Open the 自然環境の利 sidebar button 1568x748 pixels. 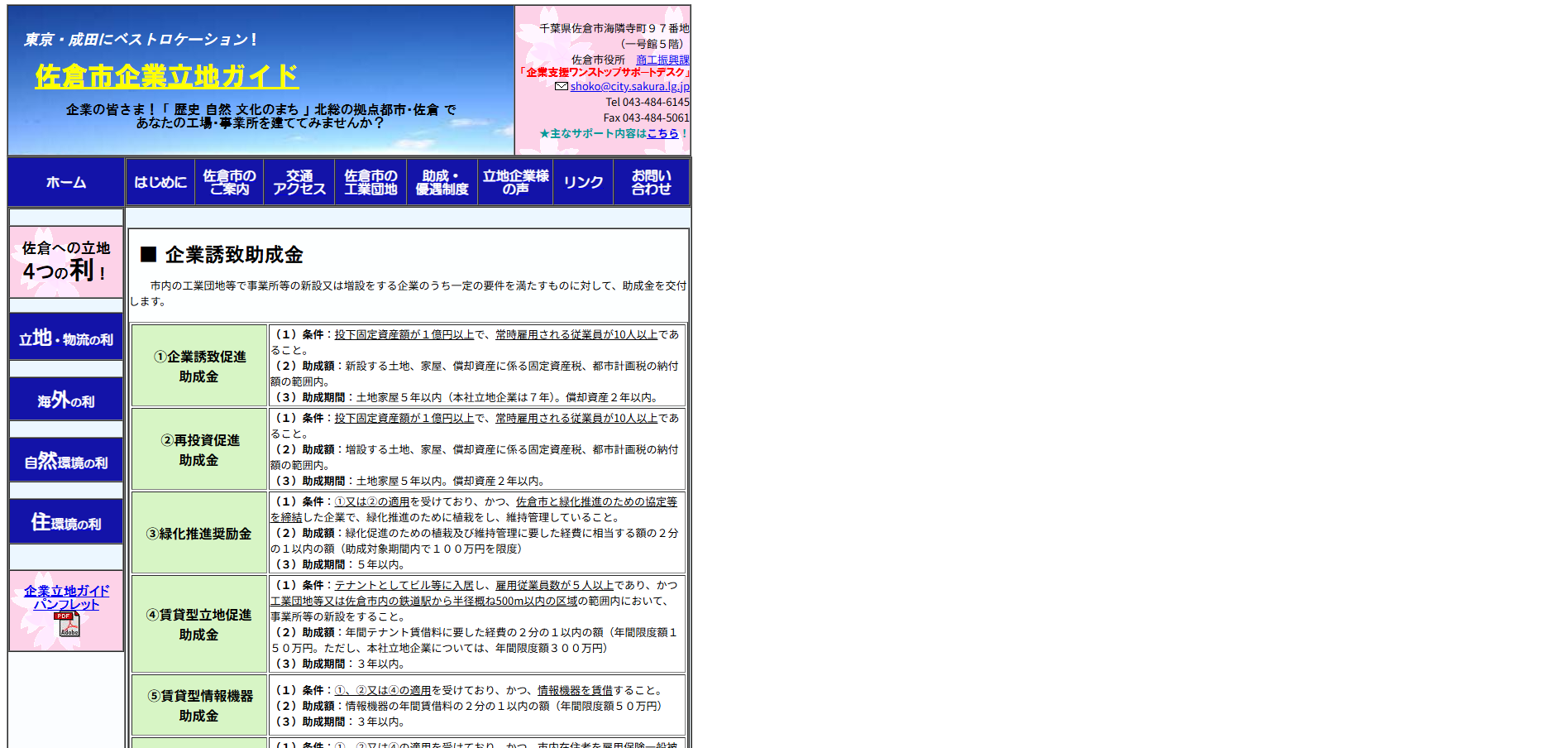point(66,459)
